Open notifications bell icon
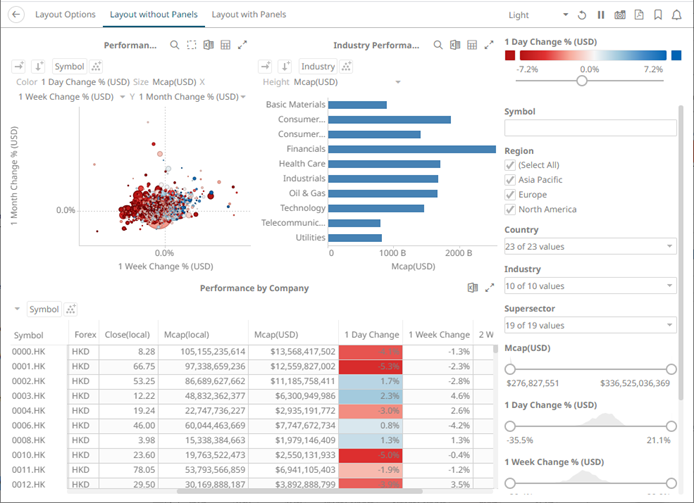 tap(677, 15)
